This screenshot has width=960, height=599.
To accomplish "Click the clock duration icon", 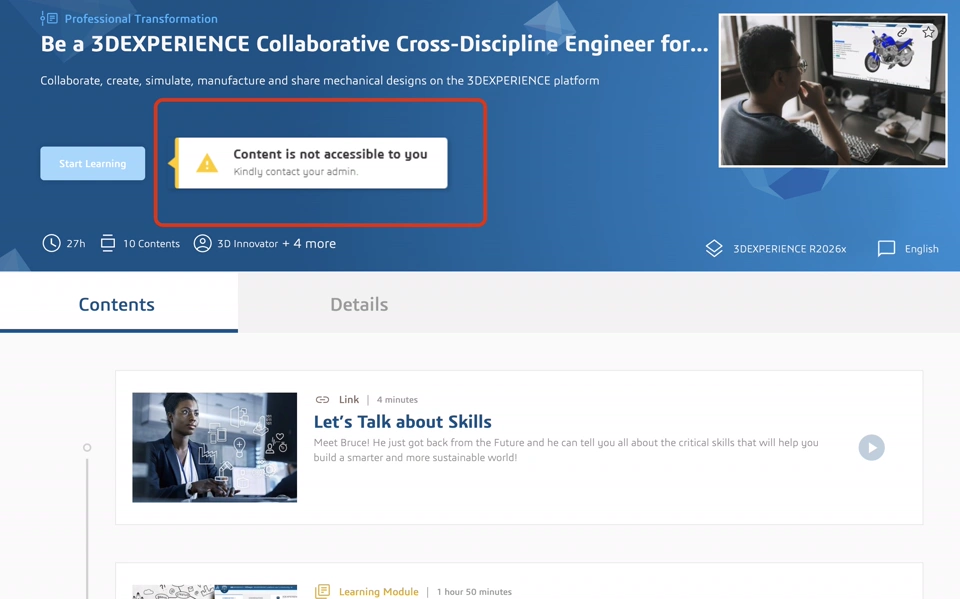I will pyautogui.click(x=51, y=243).
